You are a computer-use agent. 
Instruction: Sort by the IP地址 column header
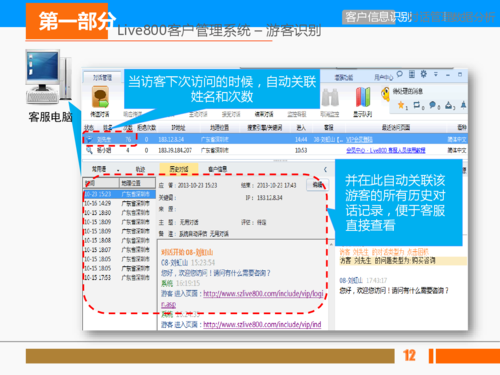[x=178, y=128]
